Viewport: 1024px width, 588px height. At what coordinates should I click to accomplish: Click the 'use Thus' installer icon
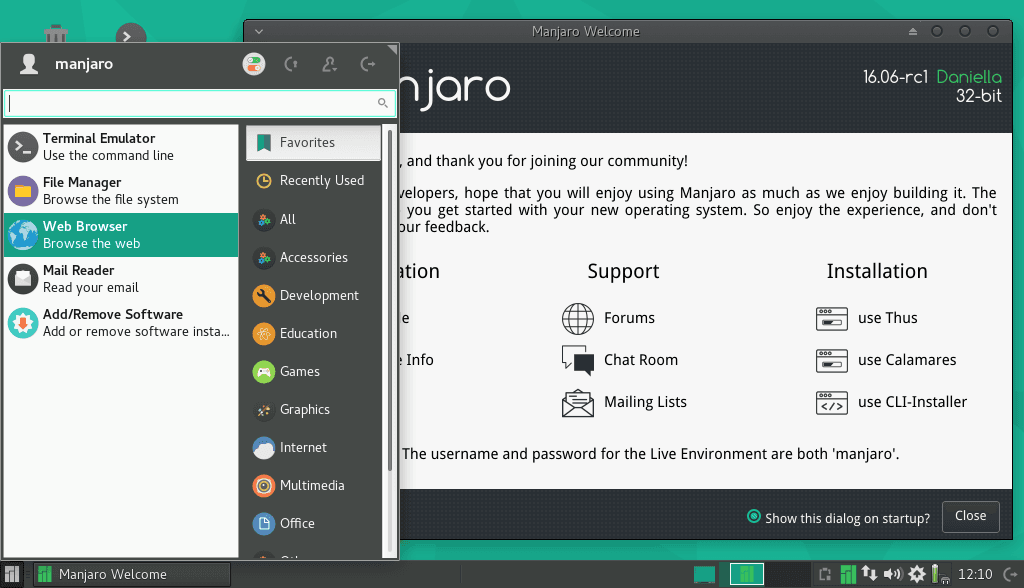(831, 318)
